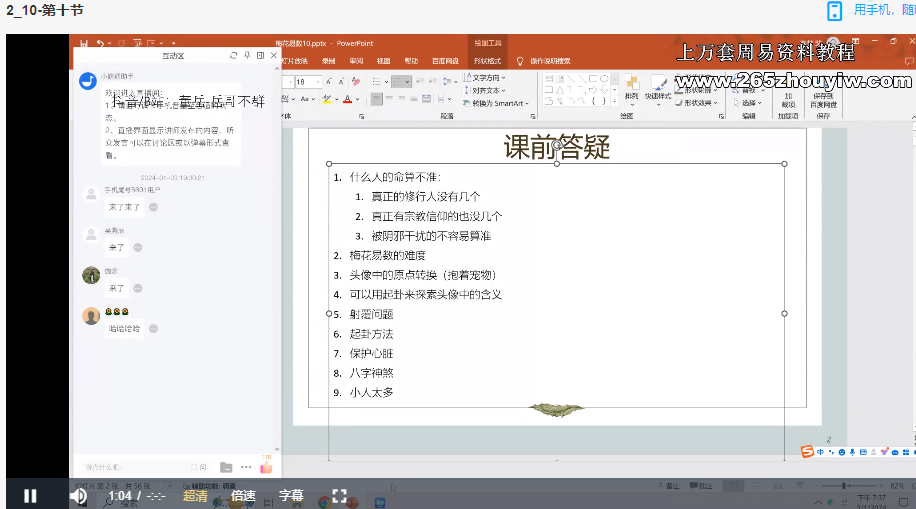
Task: Open the 倍速 playback speed option
Action: (x=243, y=496)
